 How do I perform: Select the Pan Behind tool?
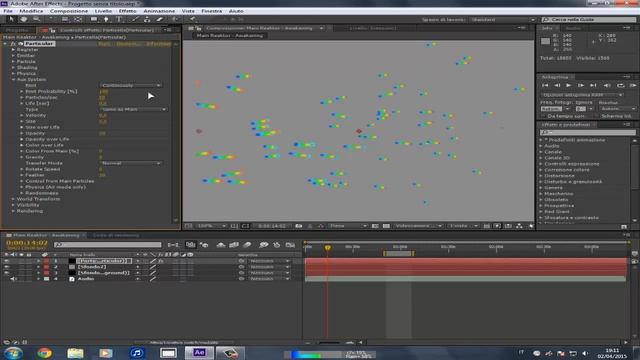[78, 19]
